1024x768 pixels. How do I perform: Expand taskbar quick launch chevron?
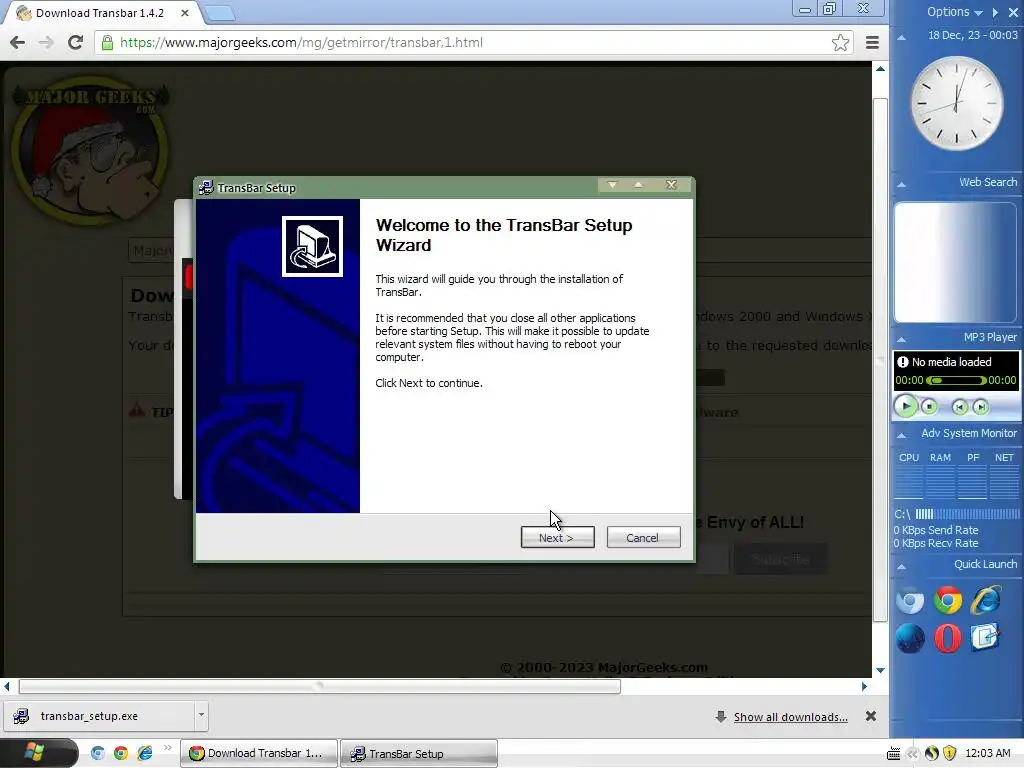tap(168, 747)
